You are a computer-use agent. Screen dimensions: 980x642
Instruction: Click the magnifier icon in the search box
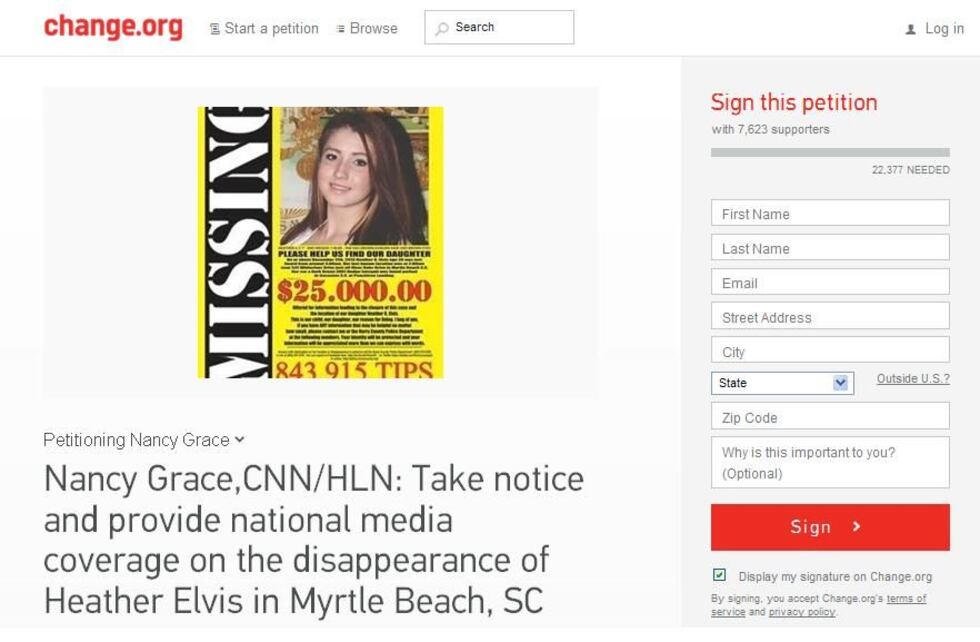[442, 28]
